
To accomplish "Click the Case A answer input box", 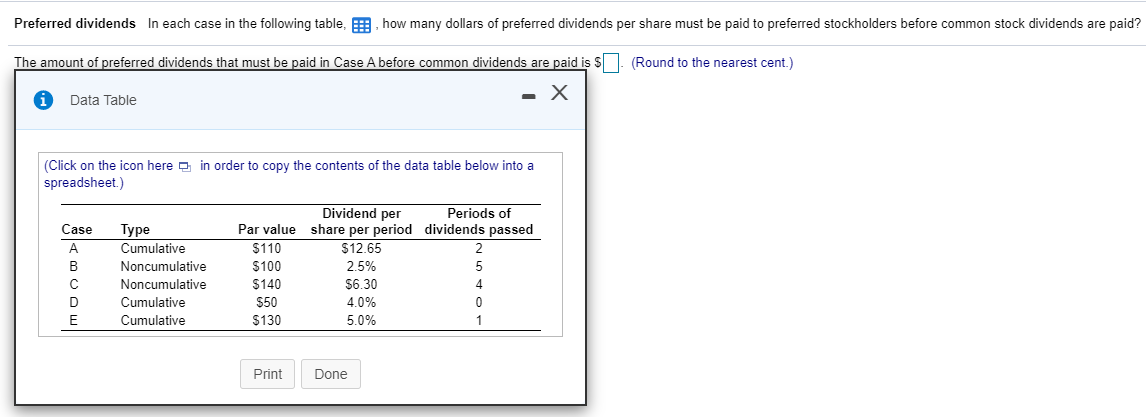I will click(612, 63).
